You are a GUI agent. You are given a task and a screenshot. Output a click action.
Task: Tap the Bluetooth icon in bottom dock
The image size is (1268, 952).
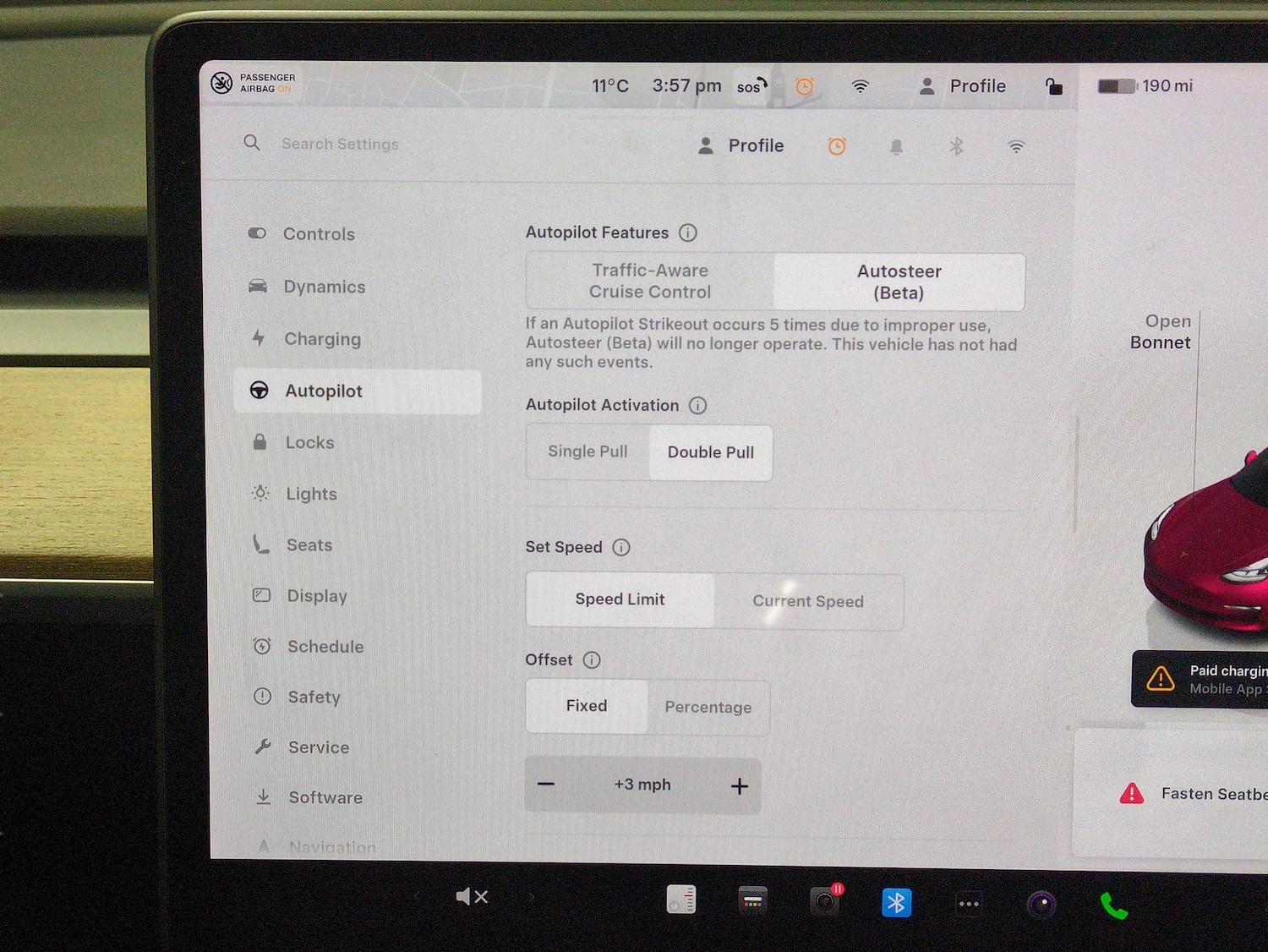click(x=896, y=903)
